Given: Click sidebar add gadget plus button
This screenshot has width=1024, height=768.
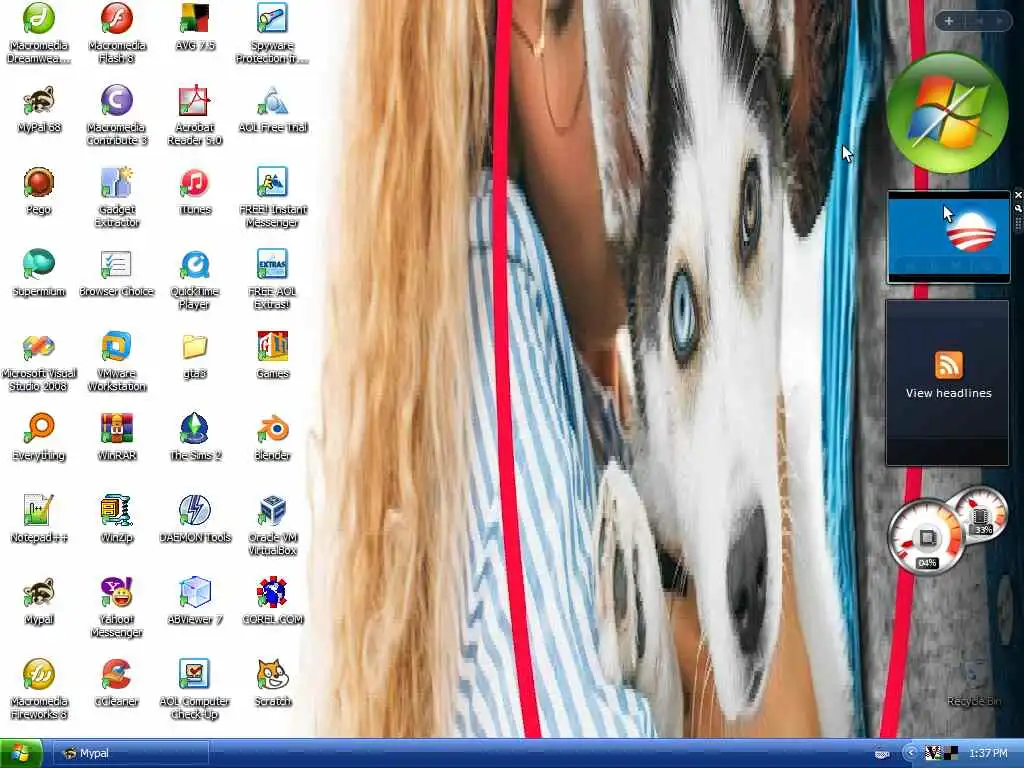Looking at the screenshot, I should point(949,21).
